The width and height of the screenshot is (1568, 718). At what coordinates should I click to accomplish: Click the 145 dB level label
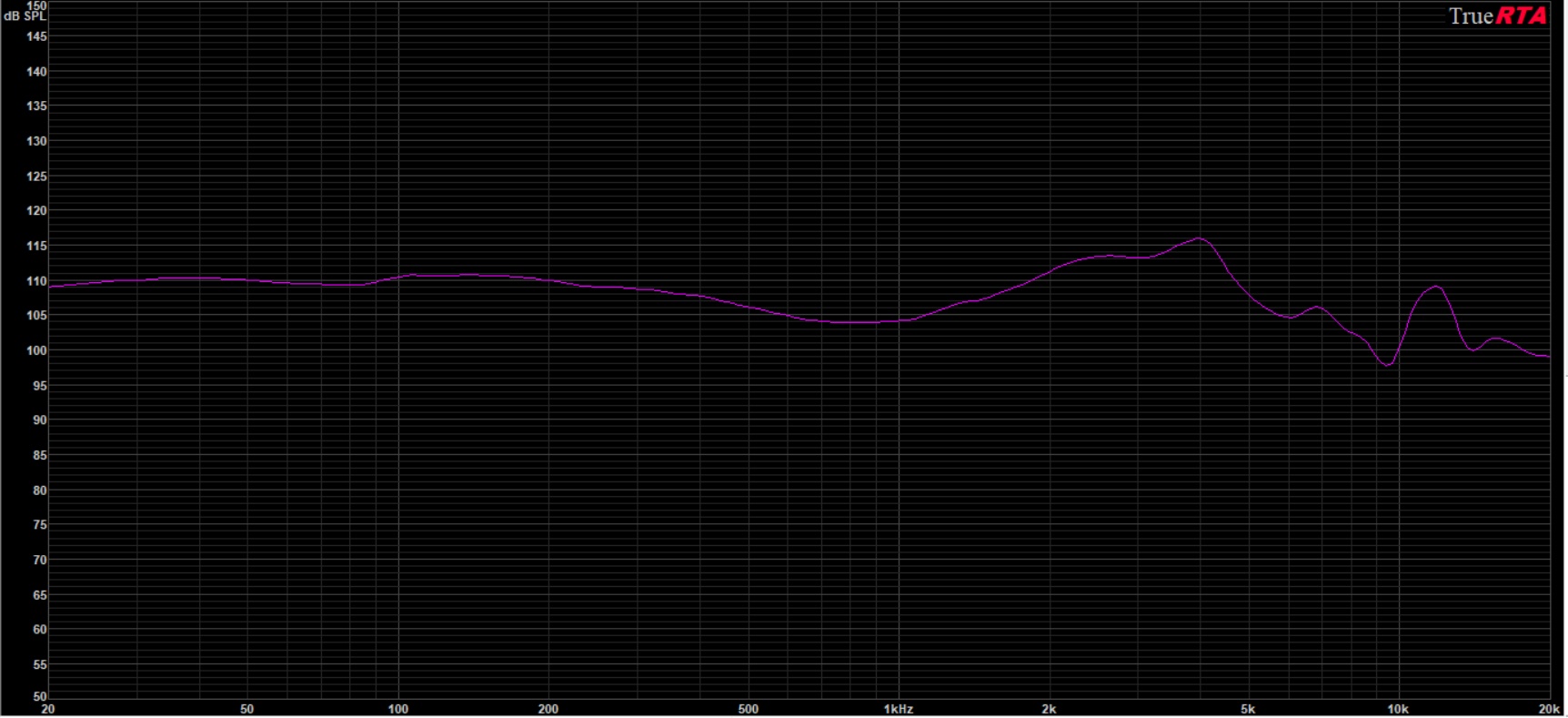36,37
